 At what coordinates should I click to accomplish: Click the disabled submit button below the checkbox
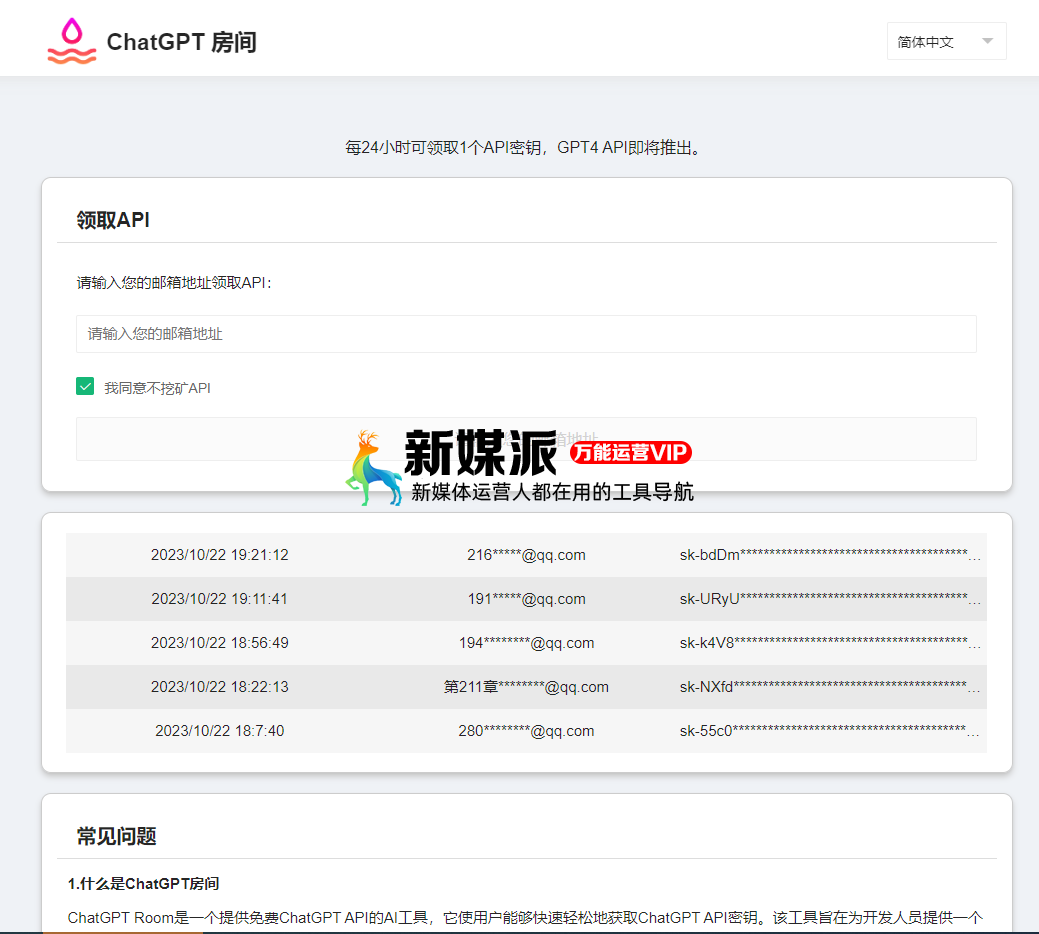[526, 439]
